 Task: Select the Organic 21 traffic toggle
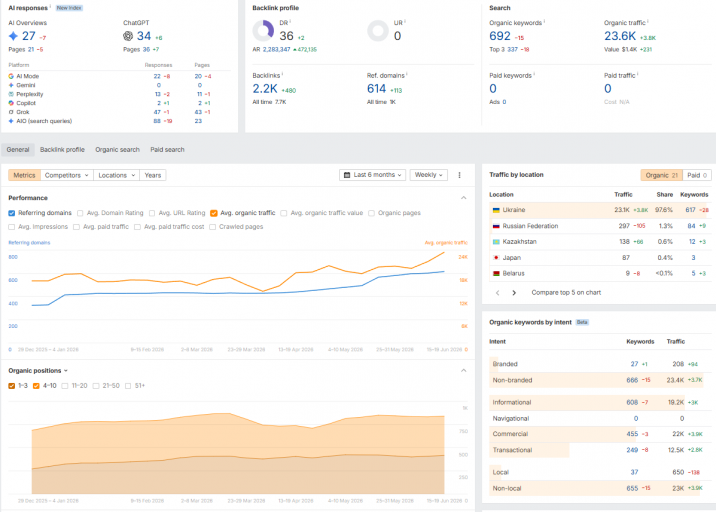[x=662, y=175]
